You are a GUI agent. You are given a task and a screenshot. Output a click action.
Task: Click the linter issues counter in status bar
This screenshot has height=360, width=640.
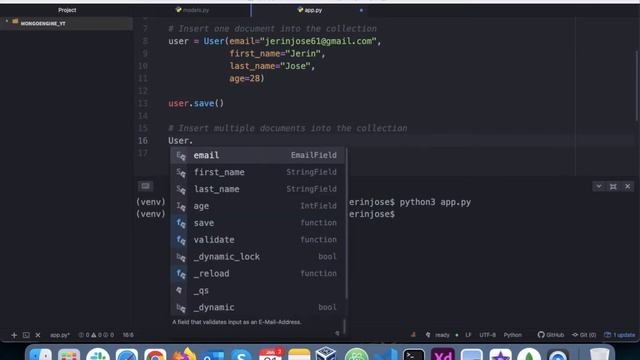click(x=96, y=335)
